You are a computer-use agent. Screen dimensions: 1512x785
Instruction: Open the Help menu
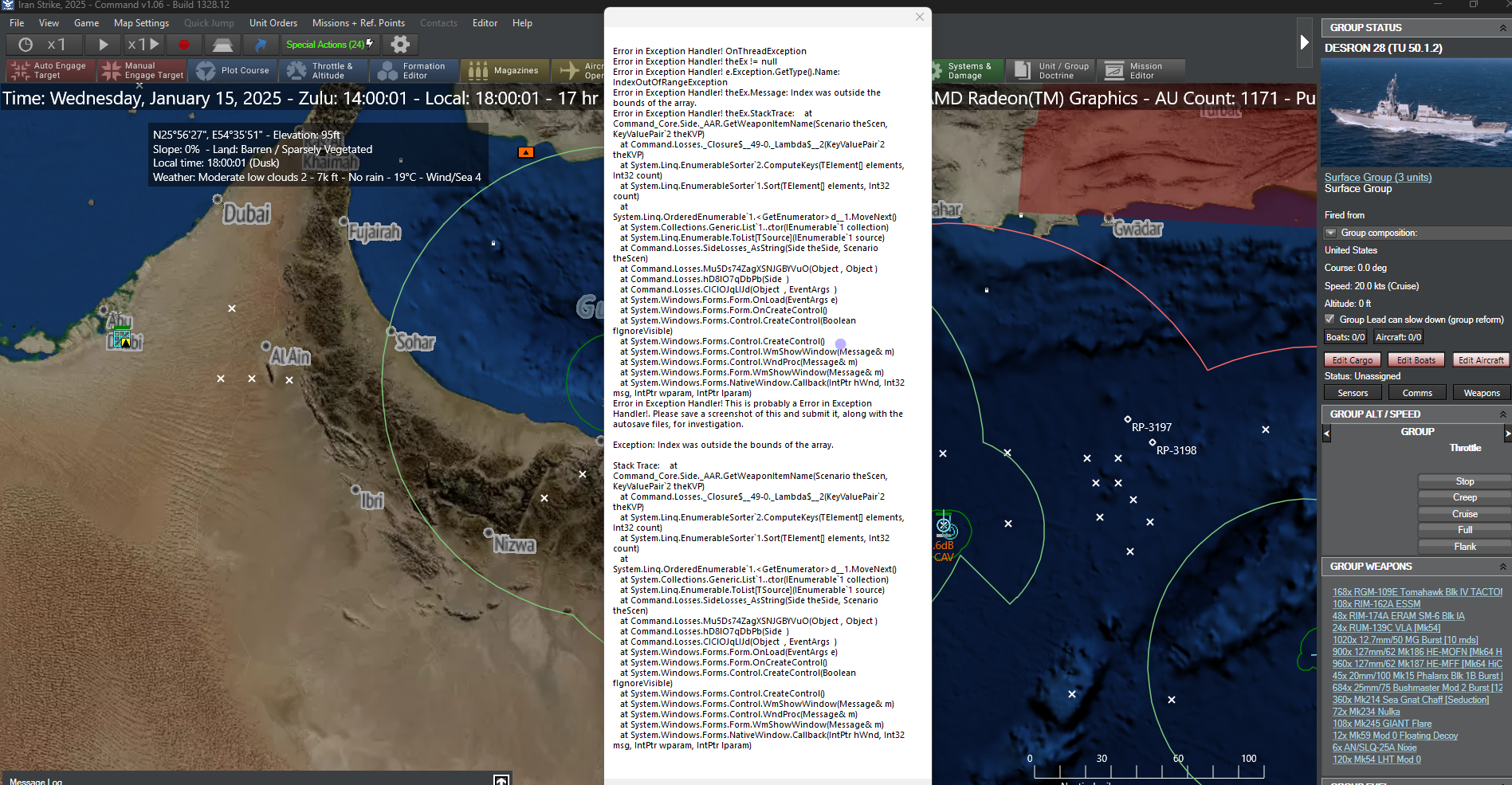tap(522, 23)
